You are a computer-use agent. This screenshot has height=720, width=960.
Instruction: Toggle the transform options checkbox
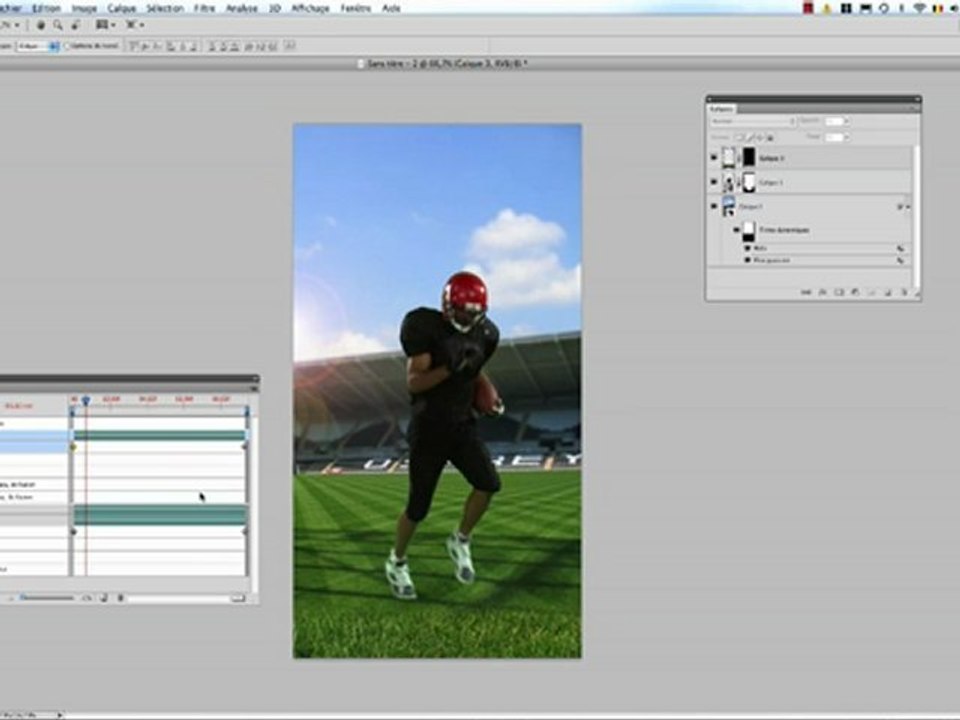click(68, 46)
